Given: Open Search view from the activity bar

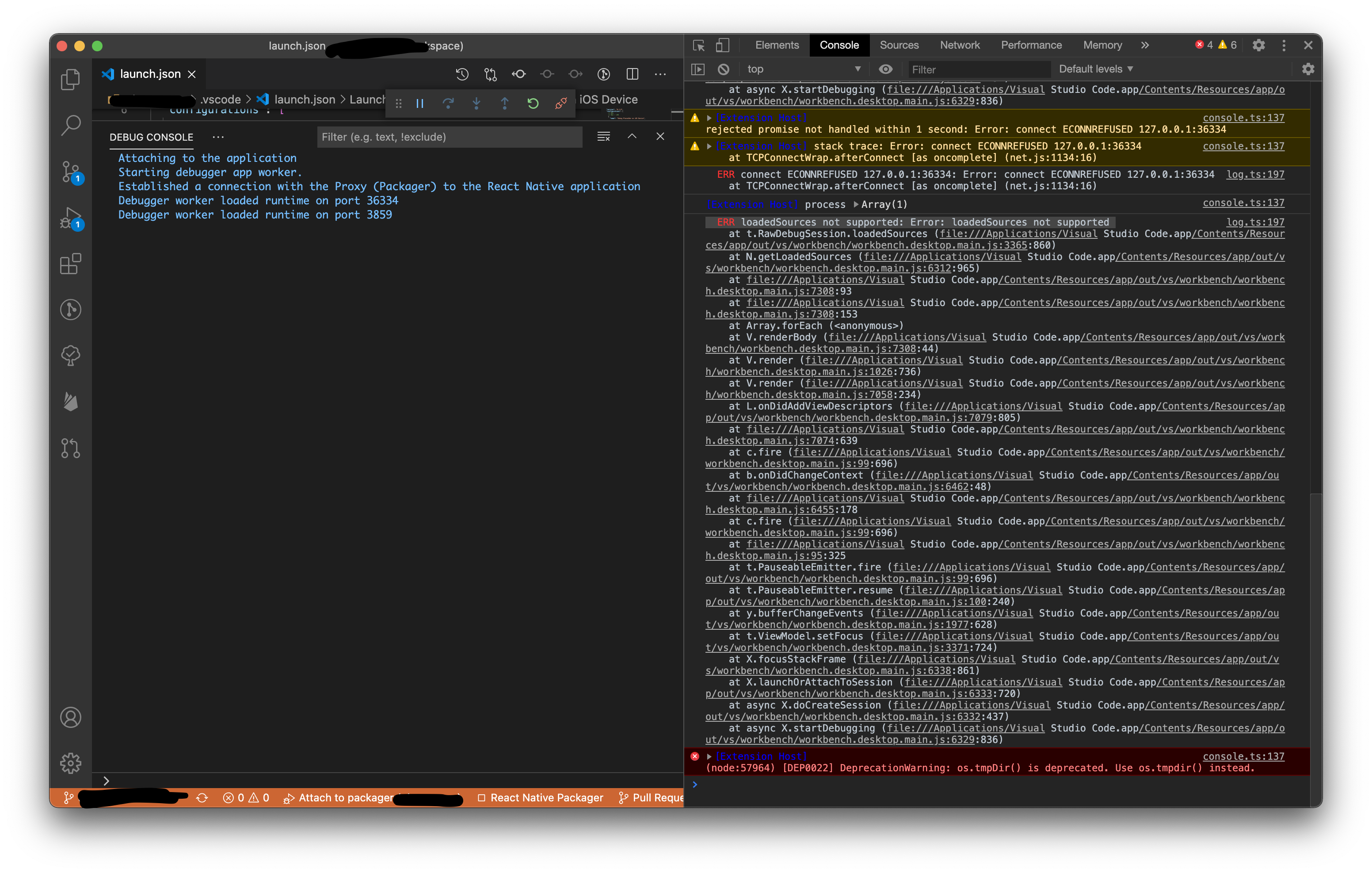Looking at the screenshot, I should 71,124.
